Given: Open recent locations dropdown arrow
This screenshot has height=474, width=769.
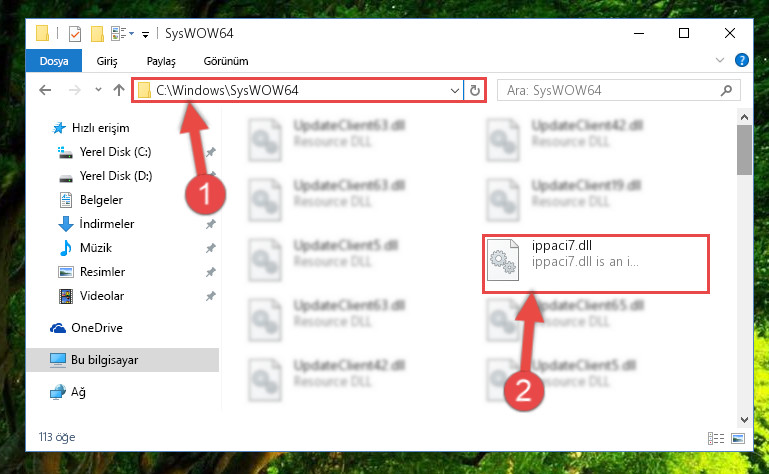Looking at the screenshot, I should click(x=99, y=90).
